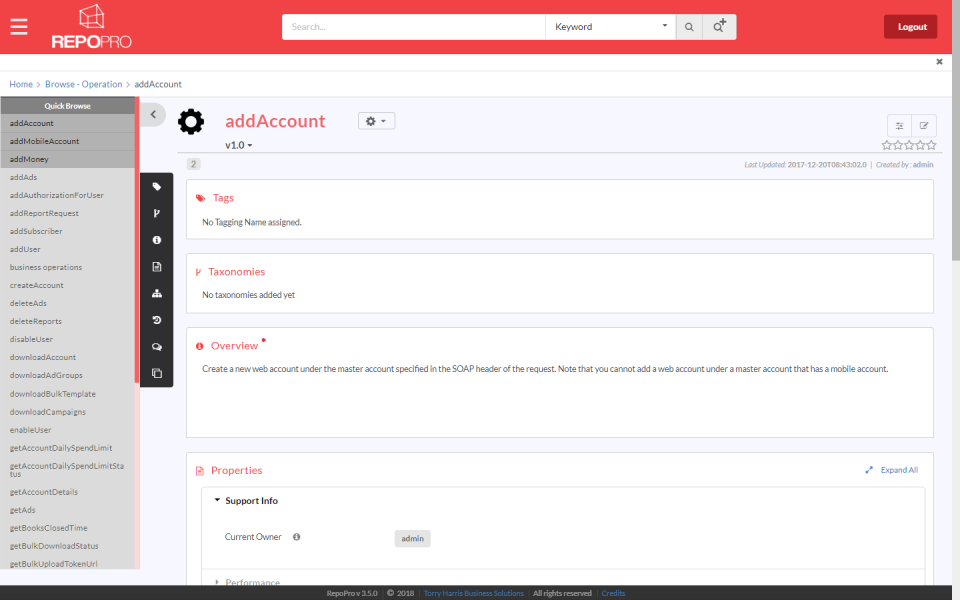The image size is (960, 600).
Task: Click the Overview info icon in the toolbar strip
Action: pos(157,240)
